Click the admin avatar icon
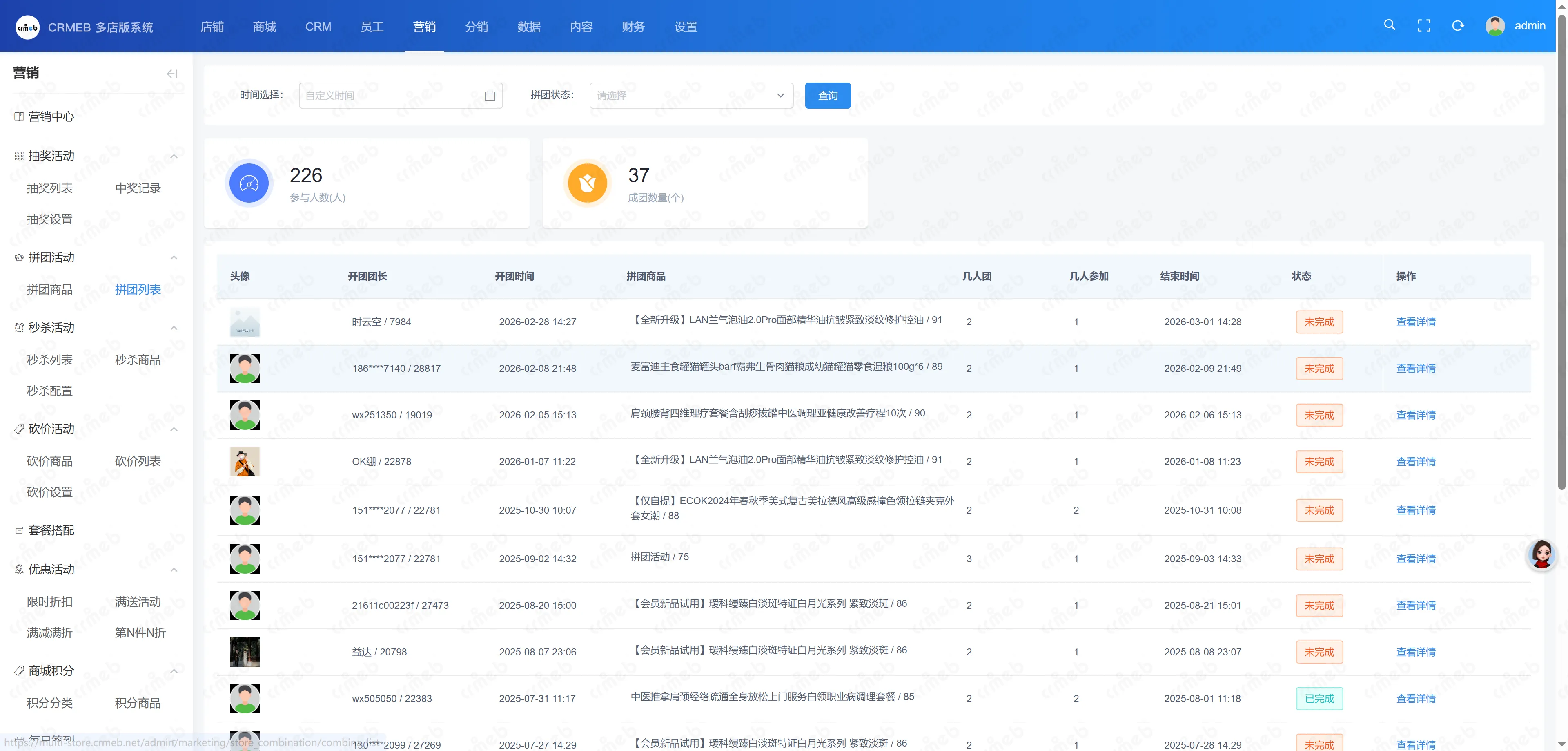1568x751 pixels. 1495,26
